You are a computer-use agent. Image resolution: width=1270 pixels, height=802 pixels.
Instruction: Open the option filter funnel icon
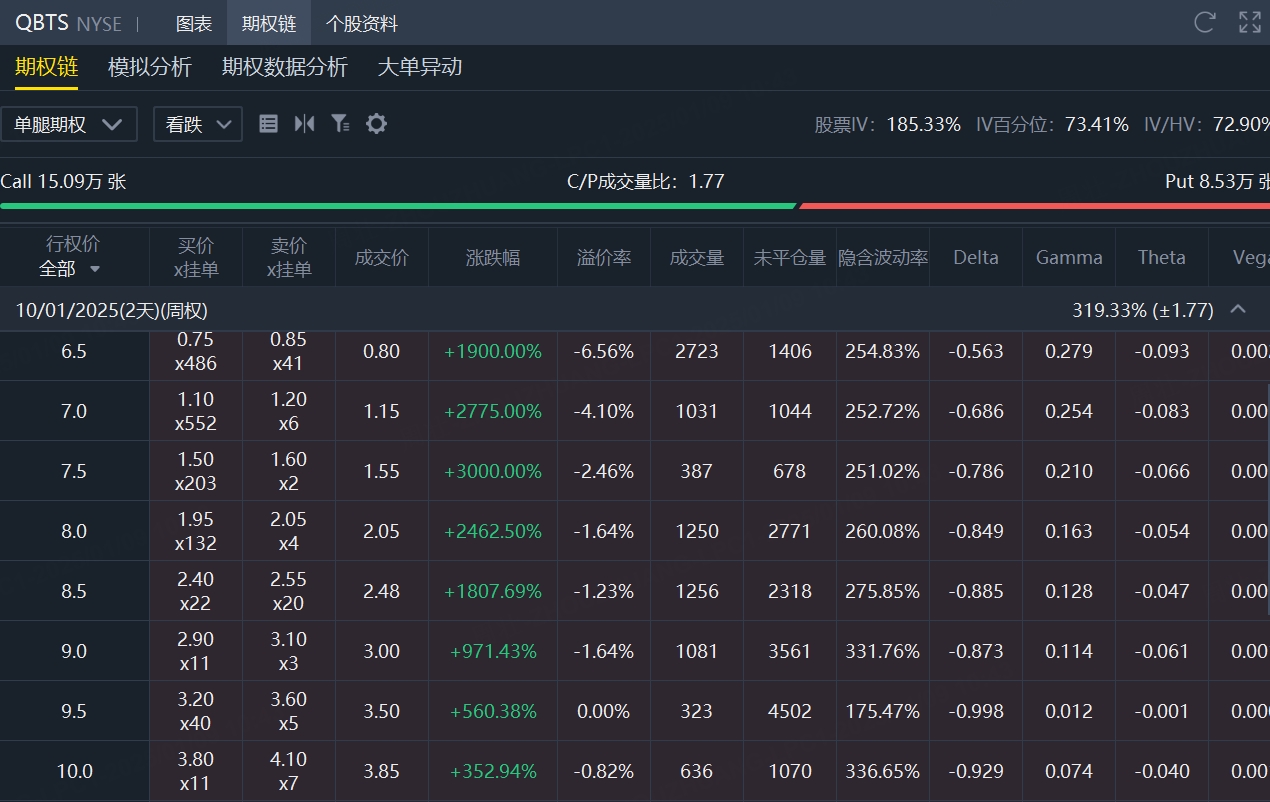tap(340, 124)
